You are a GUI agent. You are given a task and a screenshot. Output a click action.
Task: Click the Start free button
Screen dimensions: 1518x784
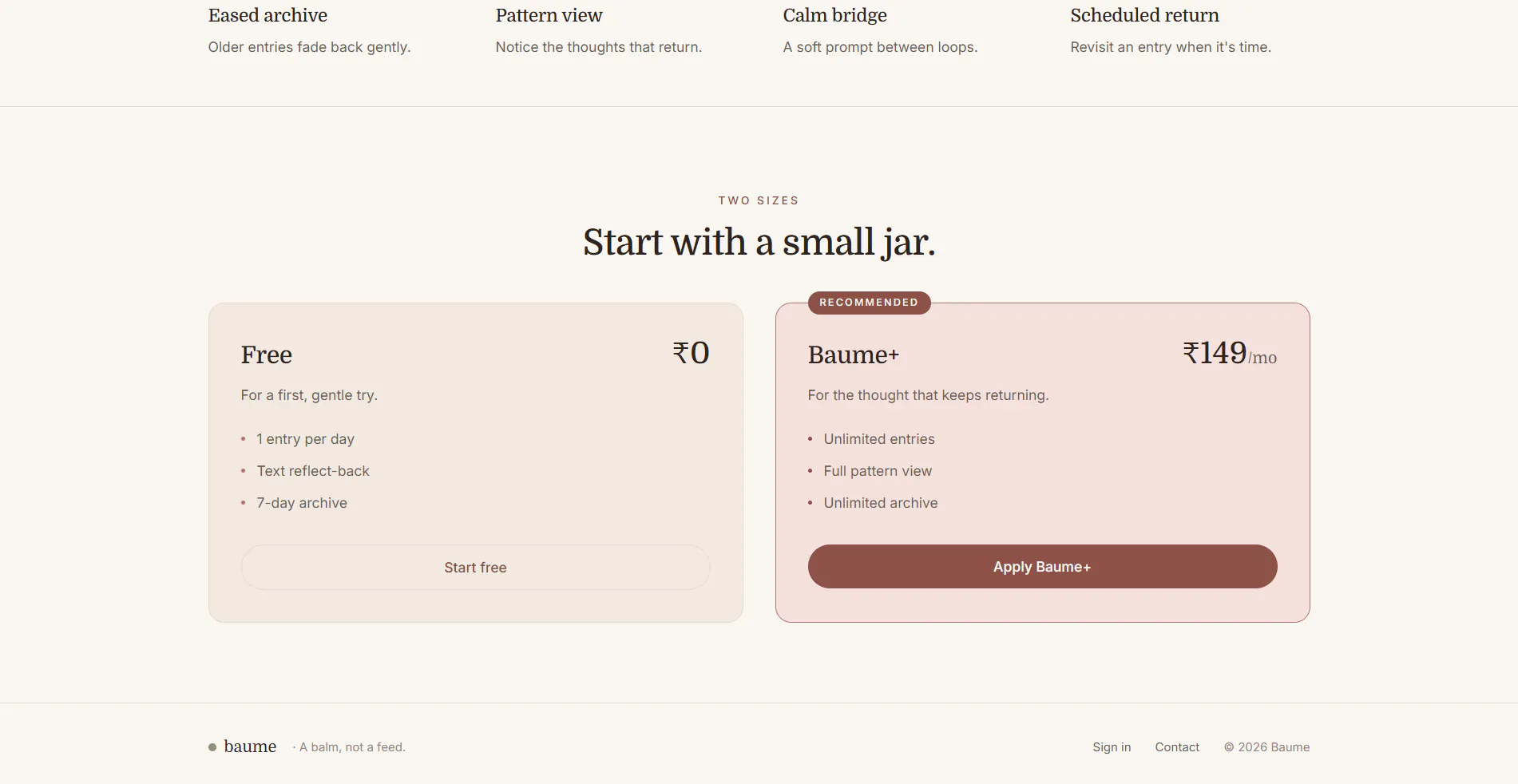[475, 567]
